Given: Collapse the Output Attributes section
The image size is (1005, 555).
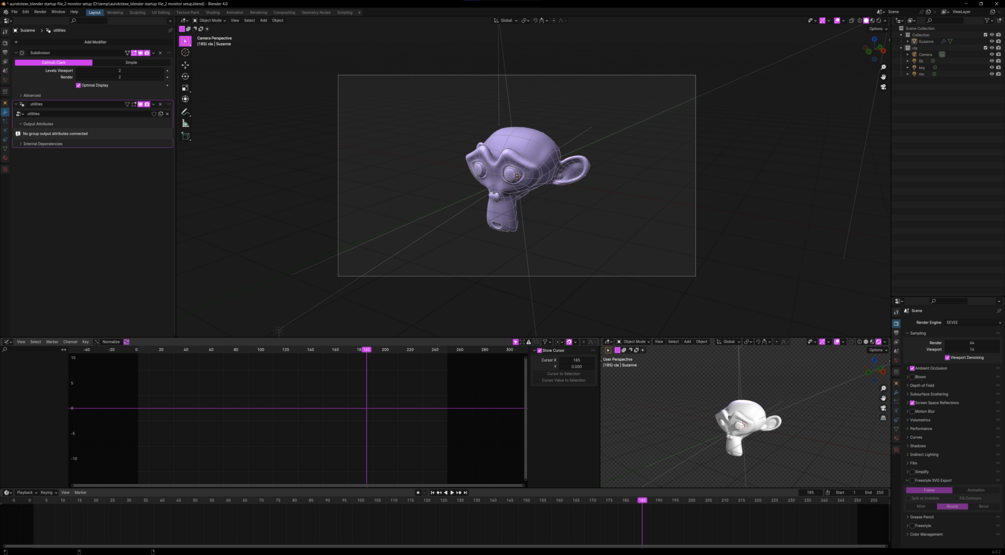Looking at the screenshot, I should point(37,124).
